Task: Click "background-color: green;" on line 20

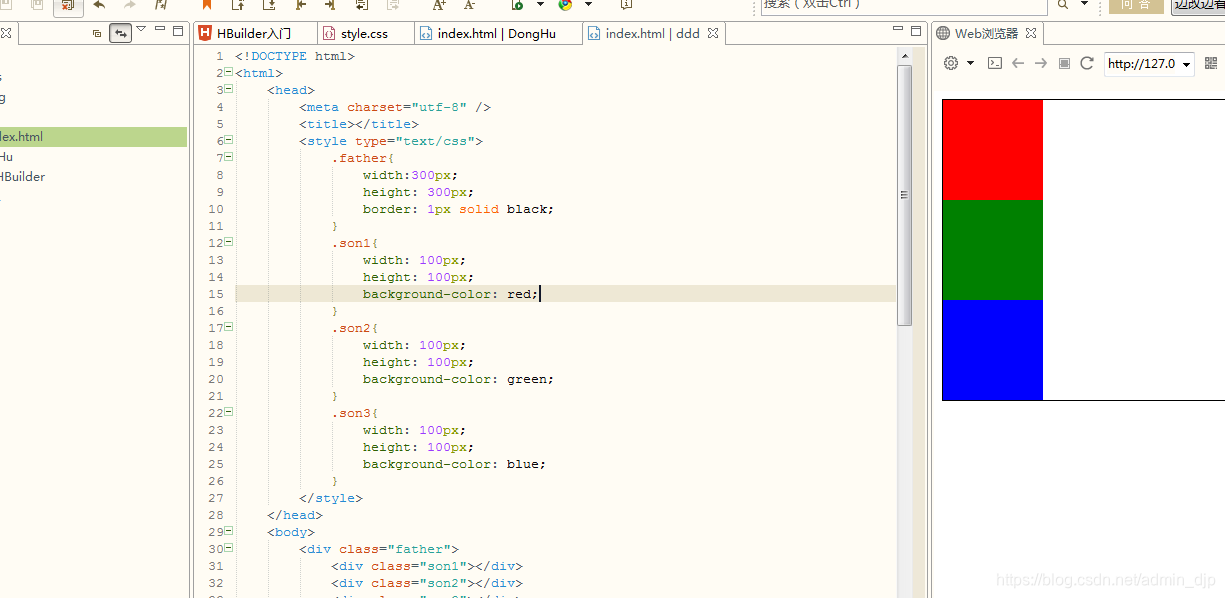Action: point(458,379)
